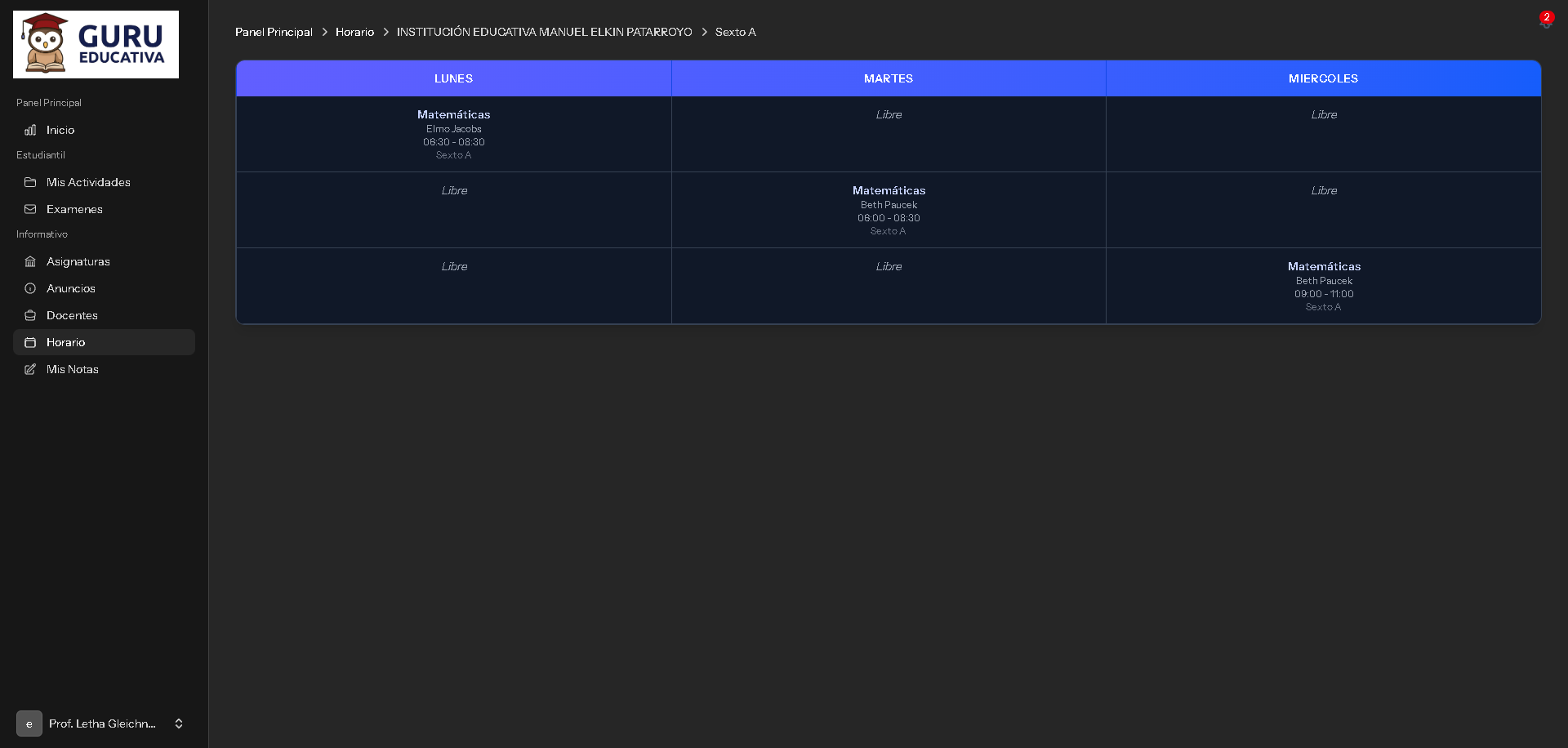Click the Mis Notas pencil icon
Screen dimensions: 1568x748
coord(30,369)
